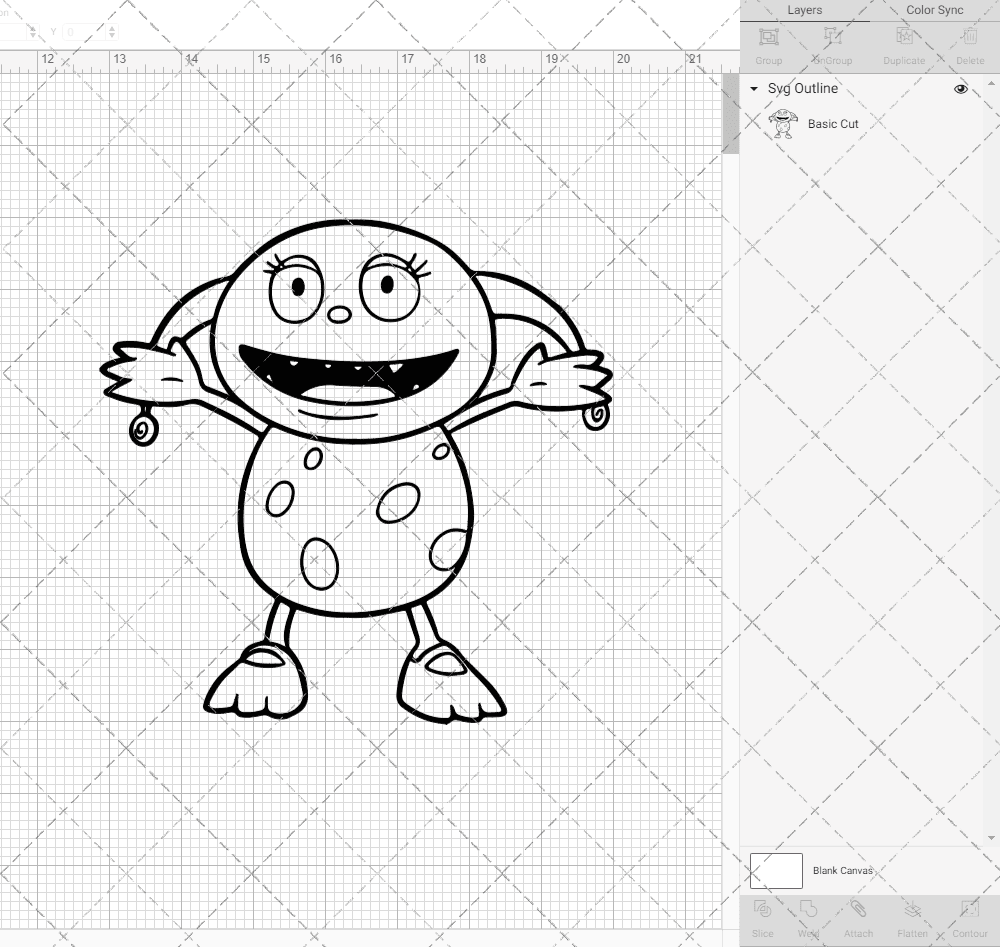Switch to the Color Sync tab

pyautogui.click(x=934, y=9)
